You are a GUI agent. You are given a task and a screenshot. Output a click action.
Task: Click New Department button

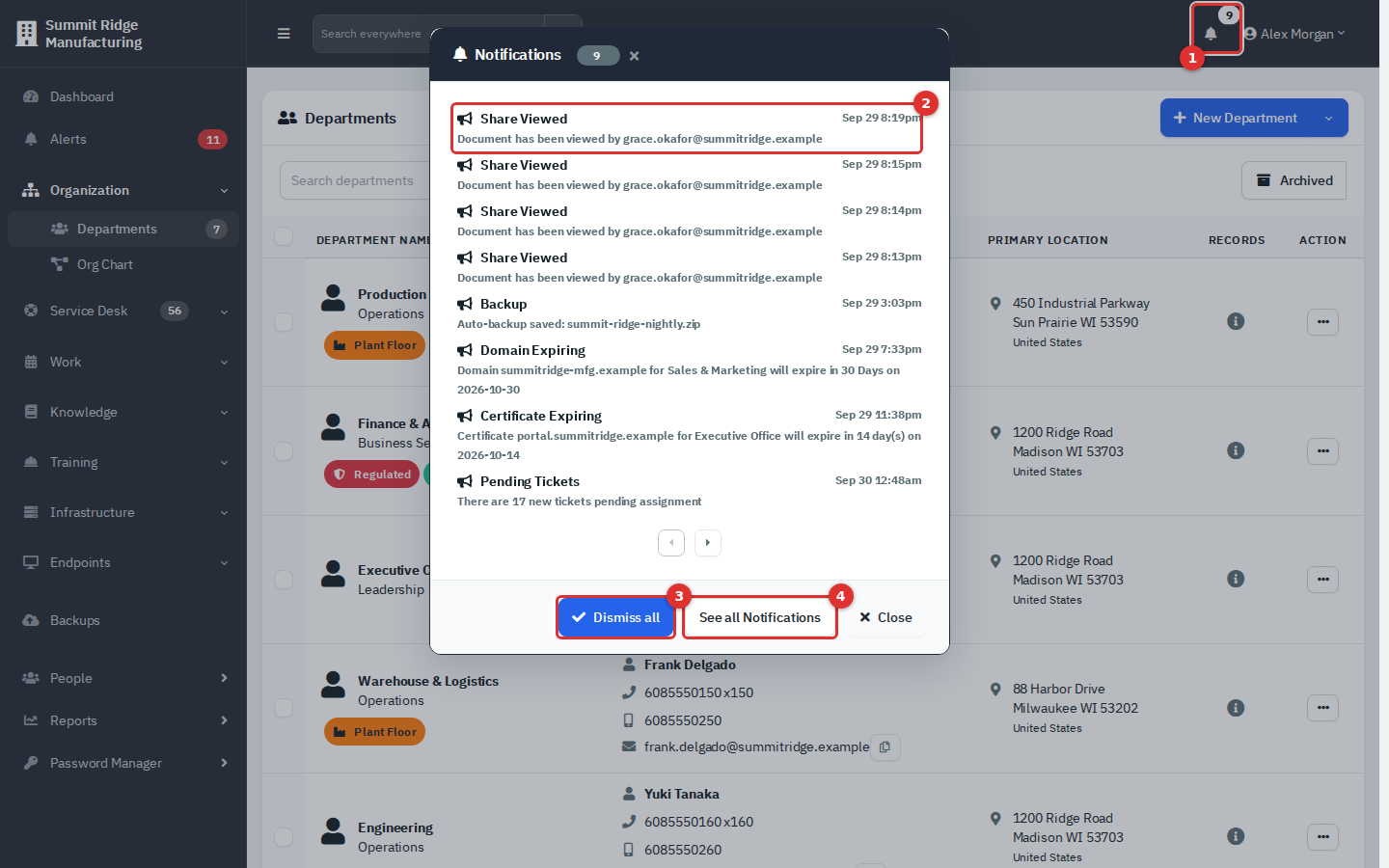[x=1235, y=118]
